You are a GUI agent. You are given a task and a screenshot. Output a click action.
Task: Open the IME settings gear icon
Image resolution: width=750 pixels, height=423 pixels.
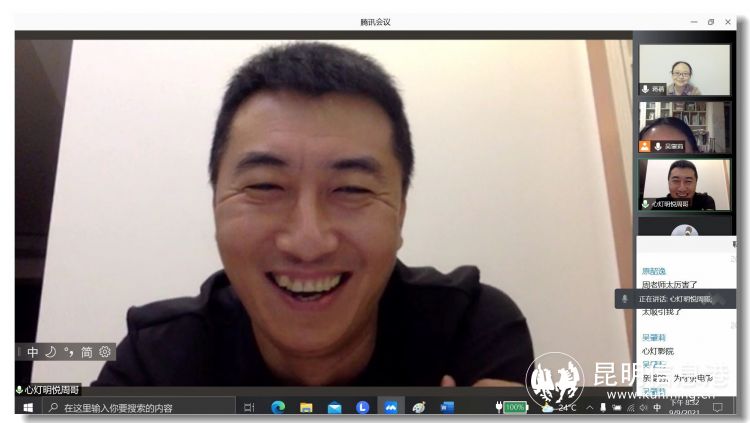tap(105, 352)
